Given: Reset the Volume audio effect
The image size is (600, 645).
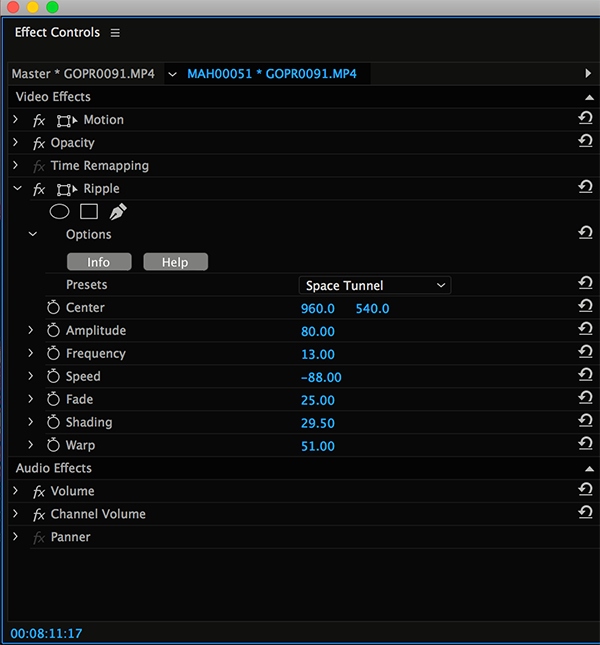Looking at the screenshot, I should [x=585, y=491].
